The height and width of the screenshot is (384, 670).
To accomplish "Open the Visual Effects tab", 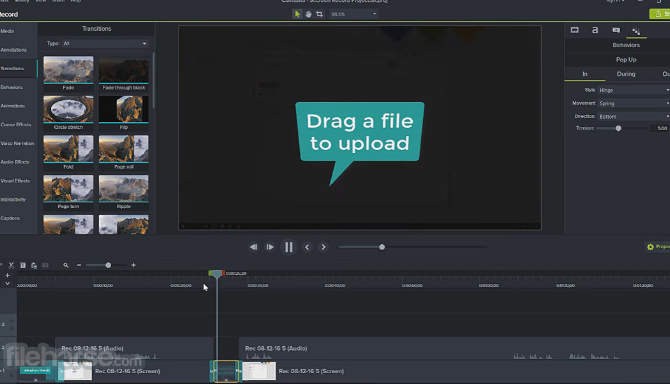I will coord(15,181).
